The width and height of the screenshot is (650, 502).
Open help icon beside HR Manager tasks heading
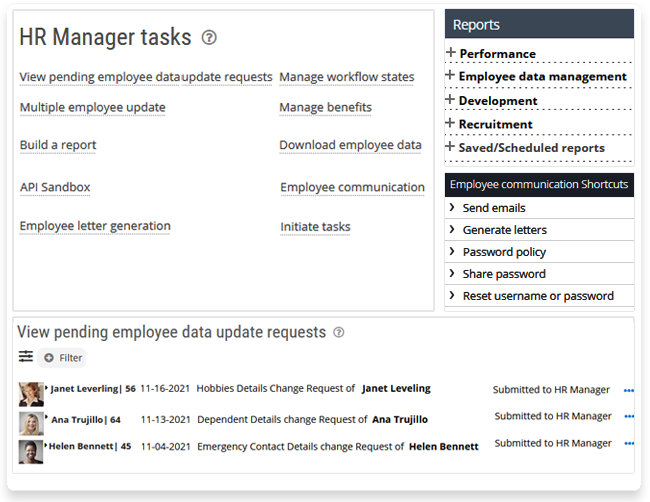(x=209, y=38)
